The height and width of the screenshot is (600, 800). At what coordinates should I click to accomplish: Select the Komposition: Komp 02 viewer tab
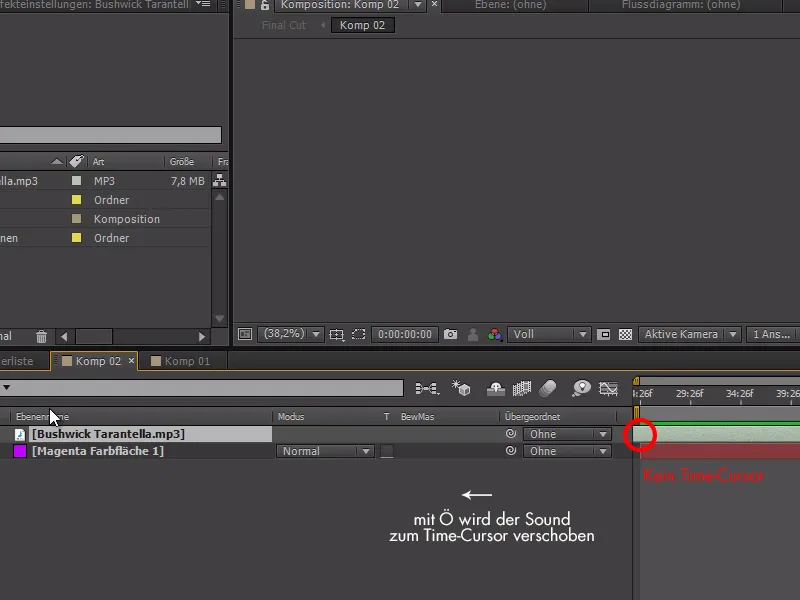[340, 5]
